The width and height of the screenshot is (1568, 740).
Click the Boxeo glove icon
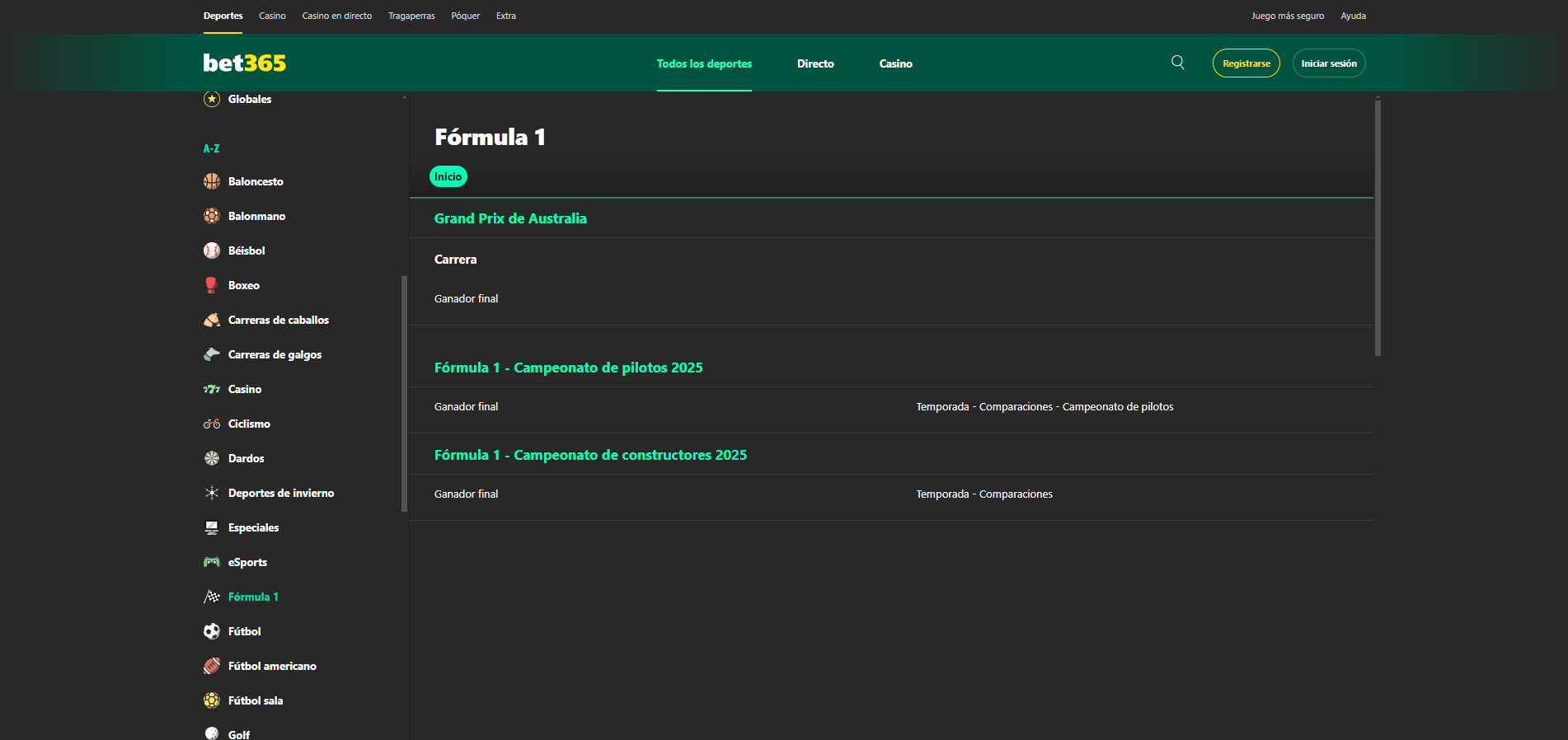pos(212,285)
